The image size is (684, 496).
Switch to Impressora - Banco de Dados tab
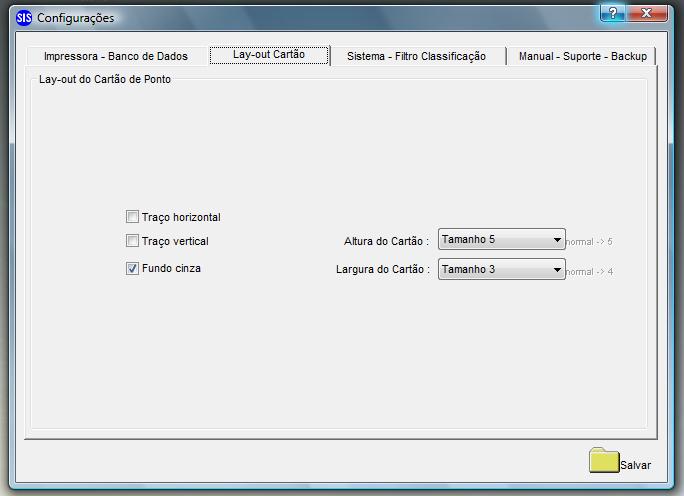(x=116, y=56)
